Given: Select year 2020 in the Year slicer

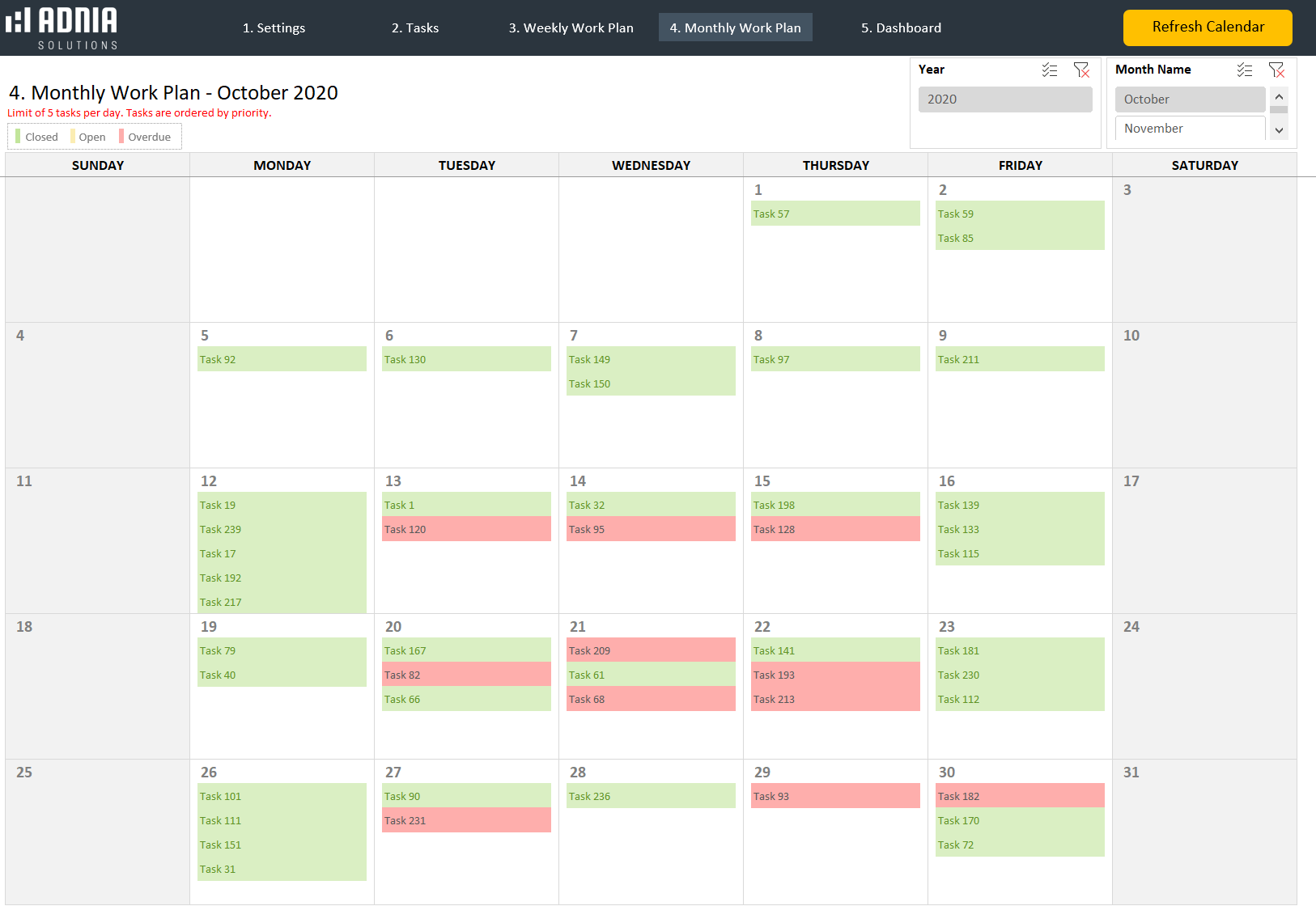Looking at the screenshot, I should (x=1004, y=99).
